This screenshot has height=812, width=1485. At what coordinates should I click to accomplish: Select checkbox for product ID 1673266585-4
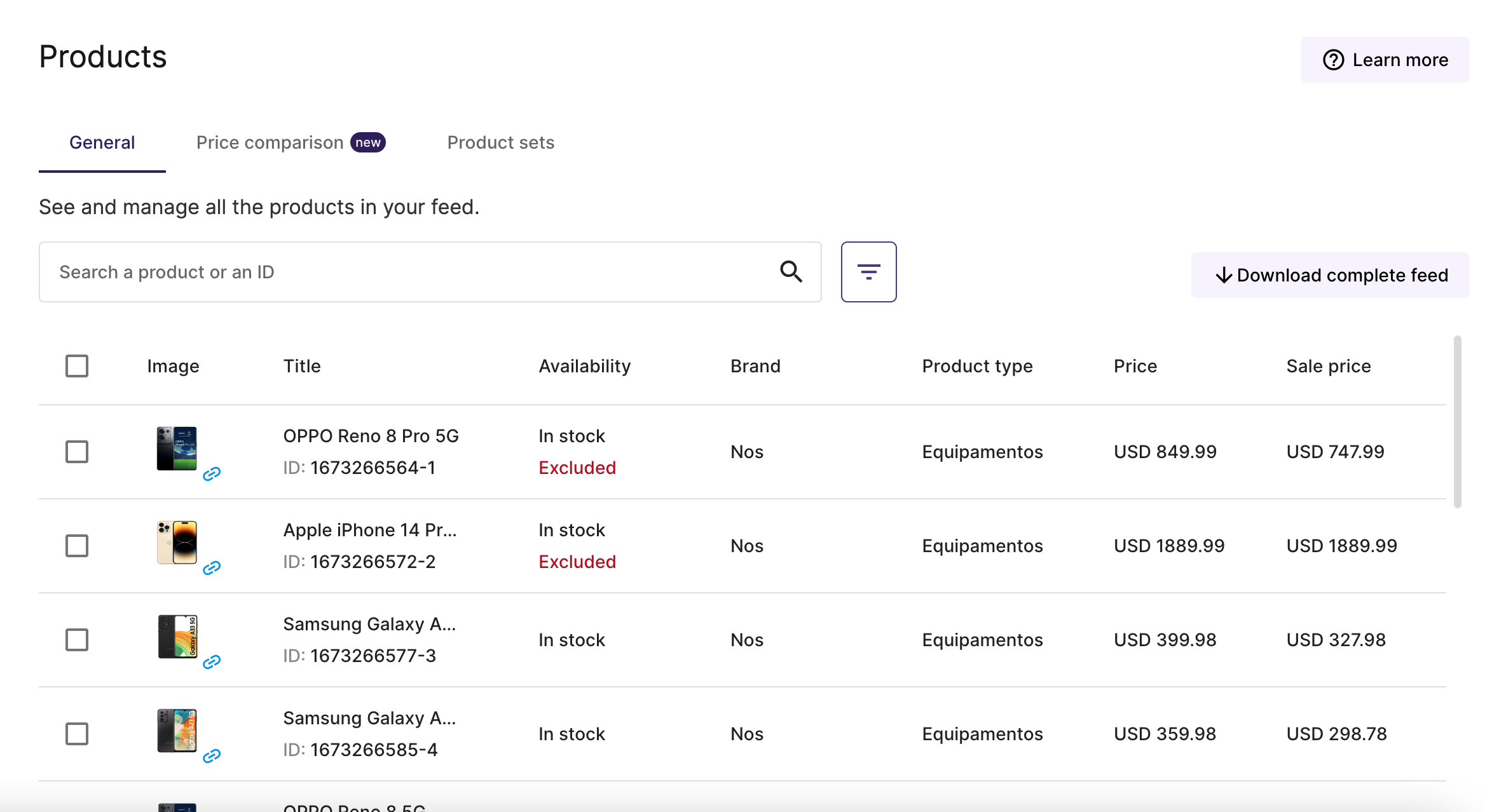[x=77, y=734]
